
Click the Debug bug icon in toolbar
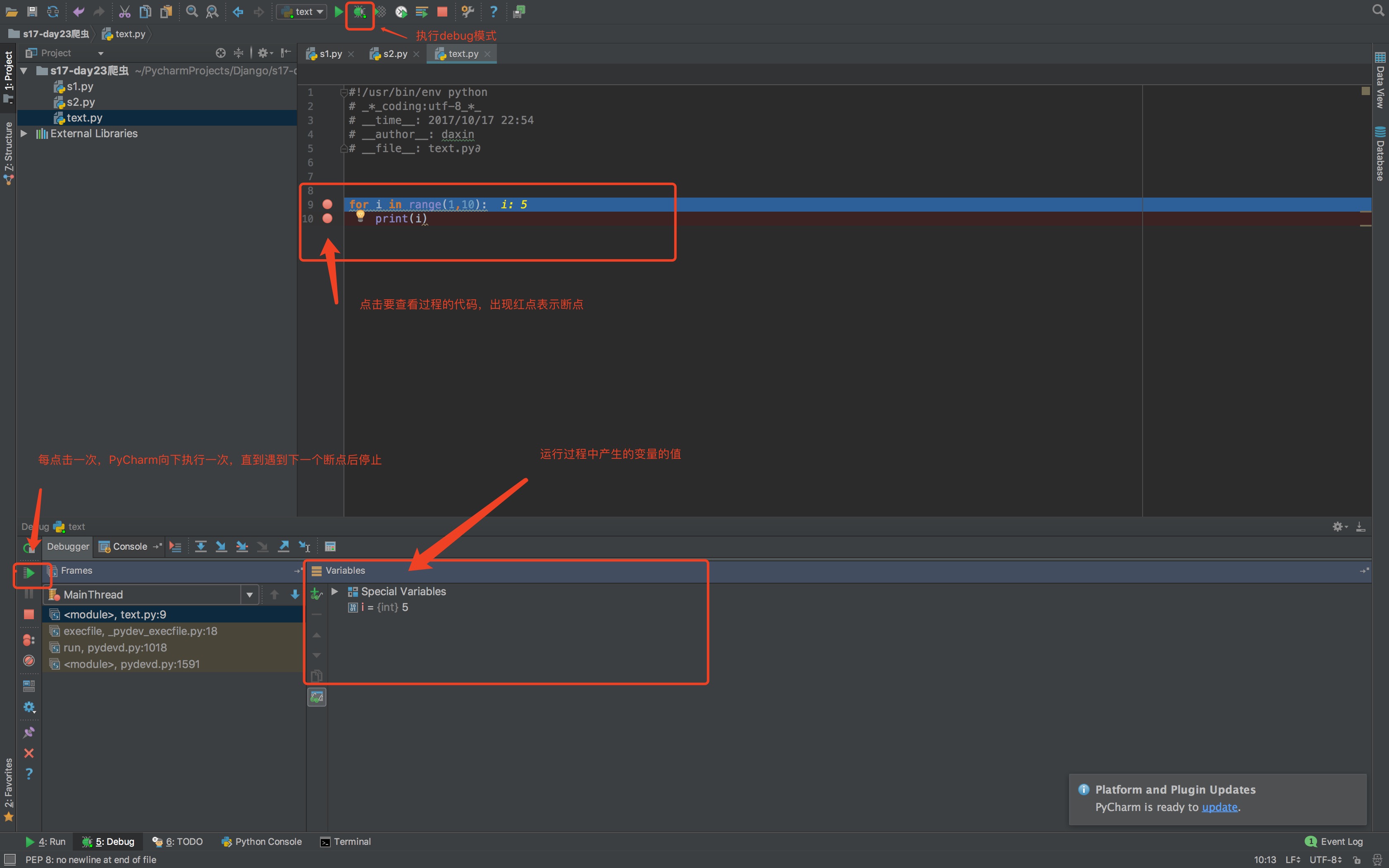pos(360,12)
